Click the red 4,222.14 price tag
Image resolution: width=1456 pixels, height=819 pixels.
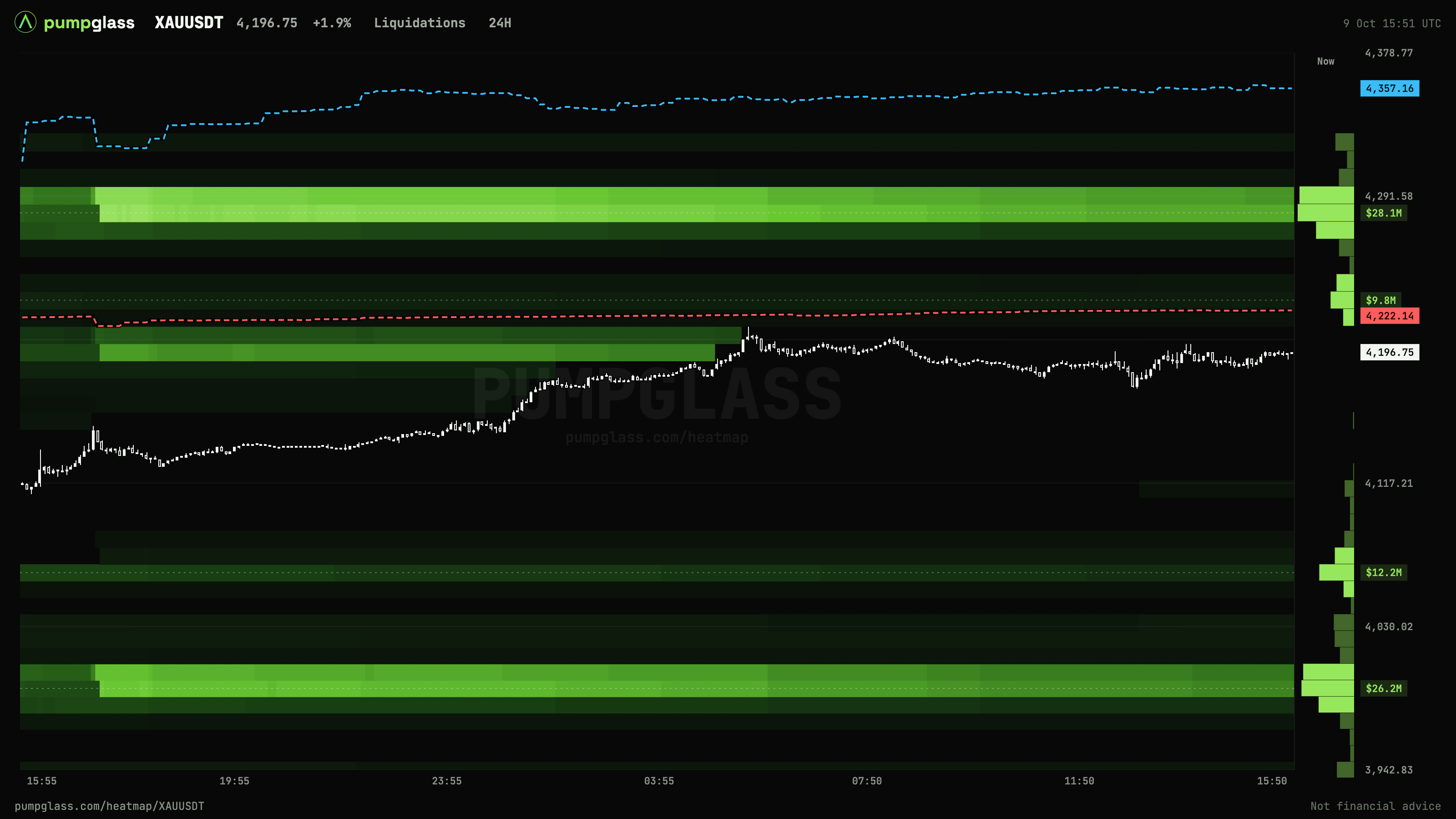[x=1389, y=316]
